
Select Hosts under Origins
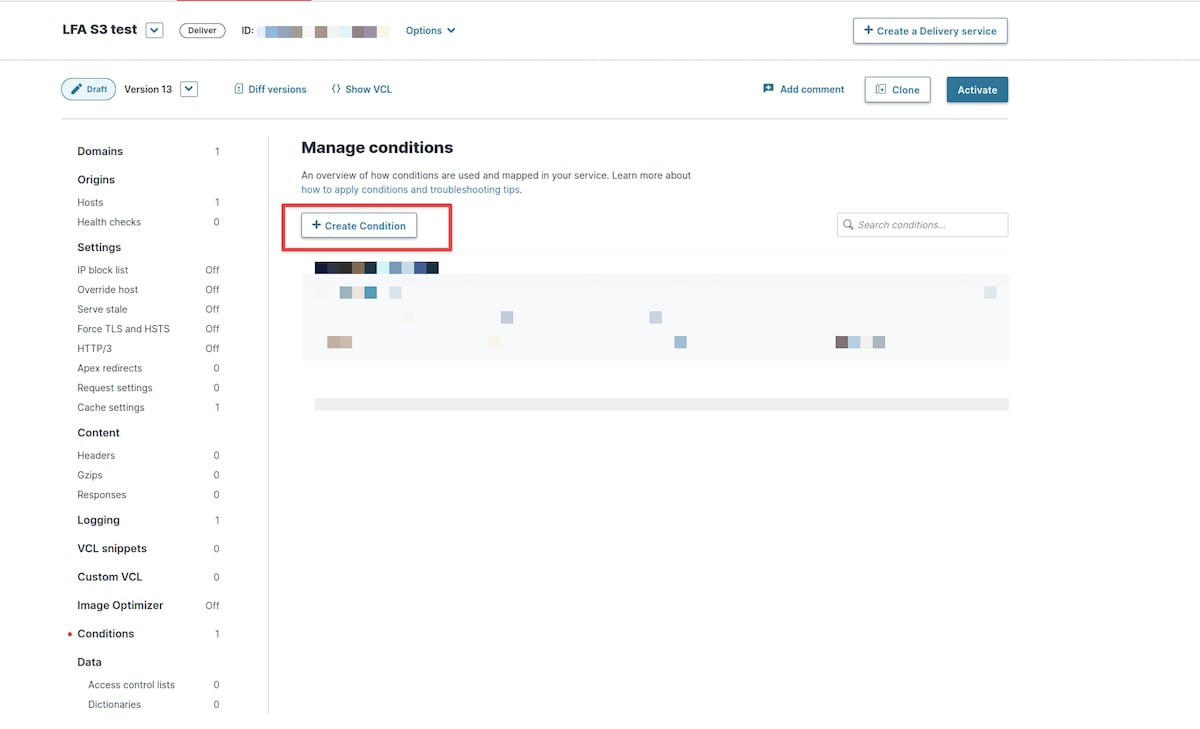click(x=90, y=202)
